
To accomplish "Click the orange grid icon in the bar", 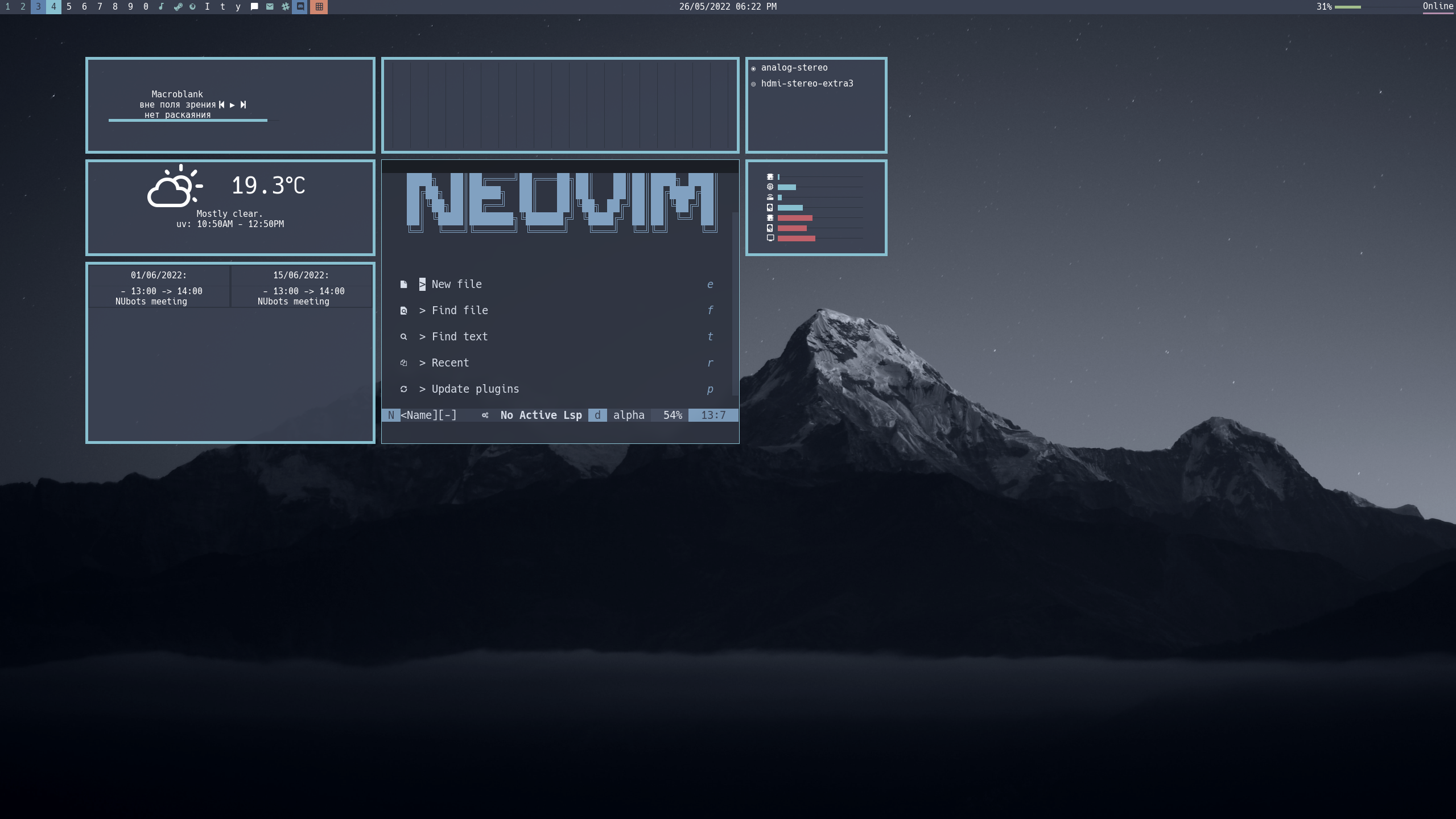I will tap(319, 7).
